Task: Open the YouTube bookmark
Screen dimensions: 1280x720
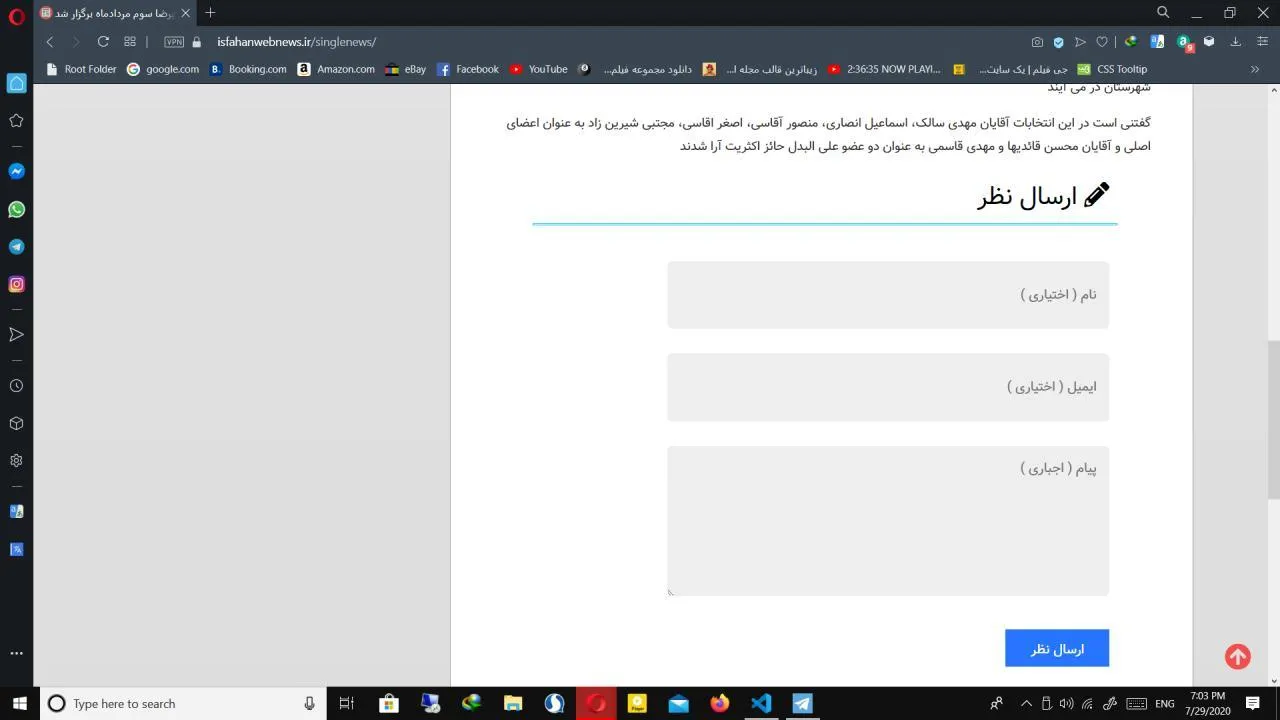Action: coord(538,69)
